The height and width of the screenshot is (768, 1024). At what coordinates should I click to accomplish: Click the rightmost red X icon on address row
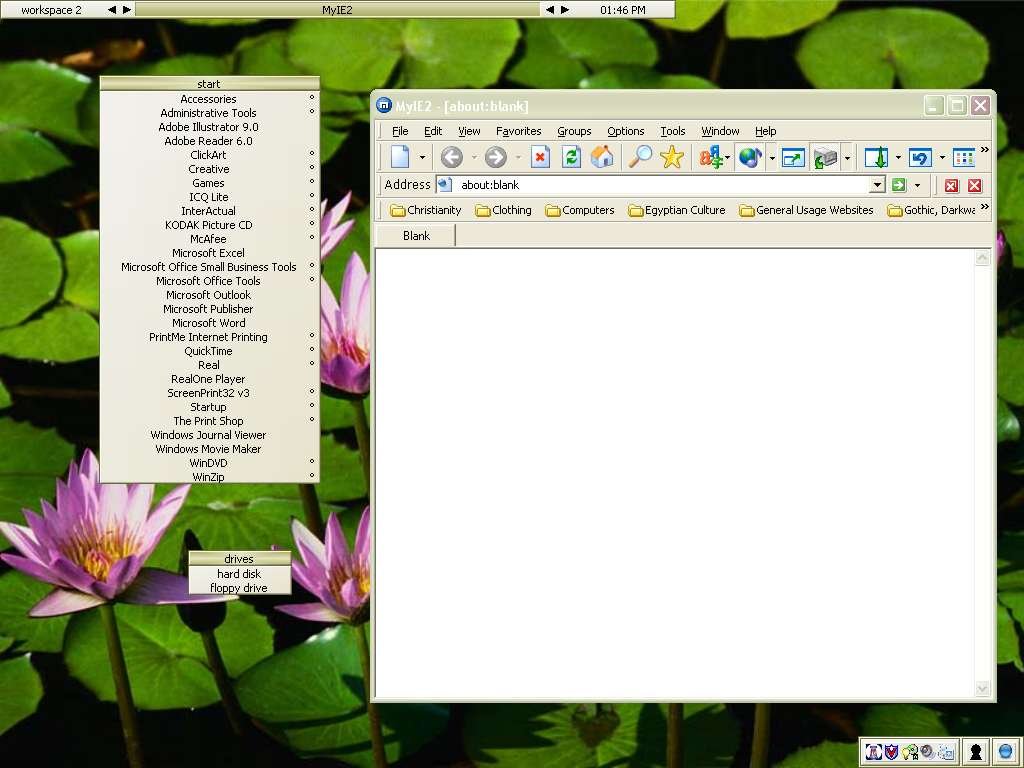coord(975,186)
